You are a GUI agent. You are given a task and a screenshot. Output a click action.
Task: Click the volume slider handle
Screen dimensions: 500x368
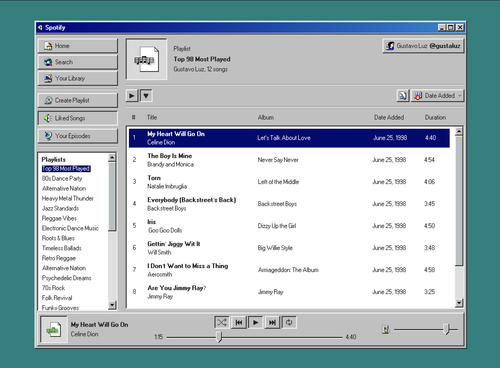click(447, 329)
